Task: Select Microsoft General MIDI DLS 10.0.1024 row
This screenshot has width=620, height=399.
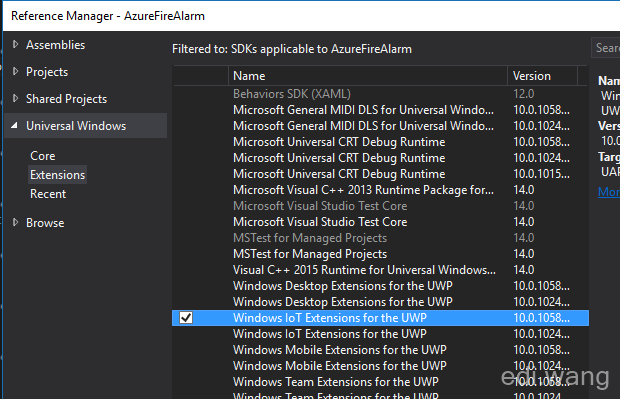Action: point(380,126)
